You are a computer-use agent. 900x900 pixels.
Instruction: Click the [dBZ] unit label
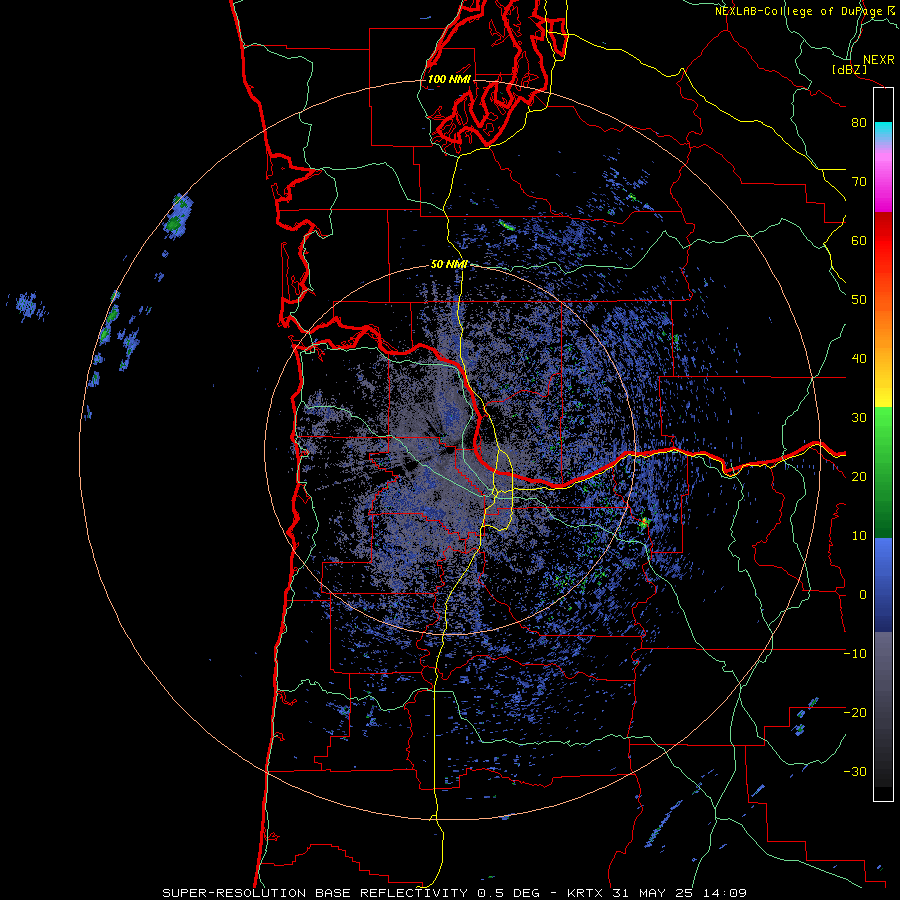pyautogui.click(x=849, y=69)
